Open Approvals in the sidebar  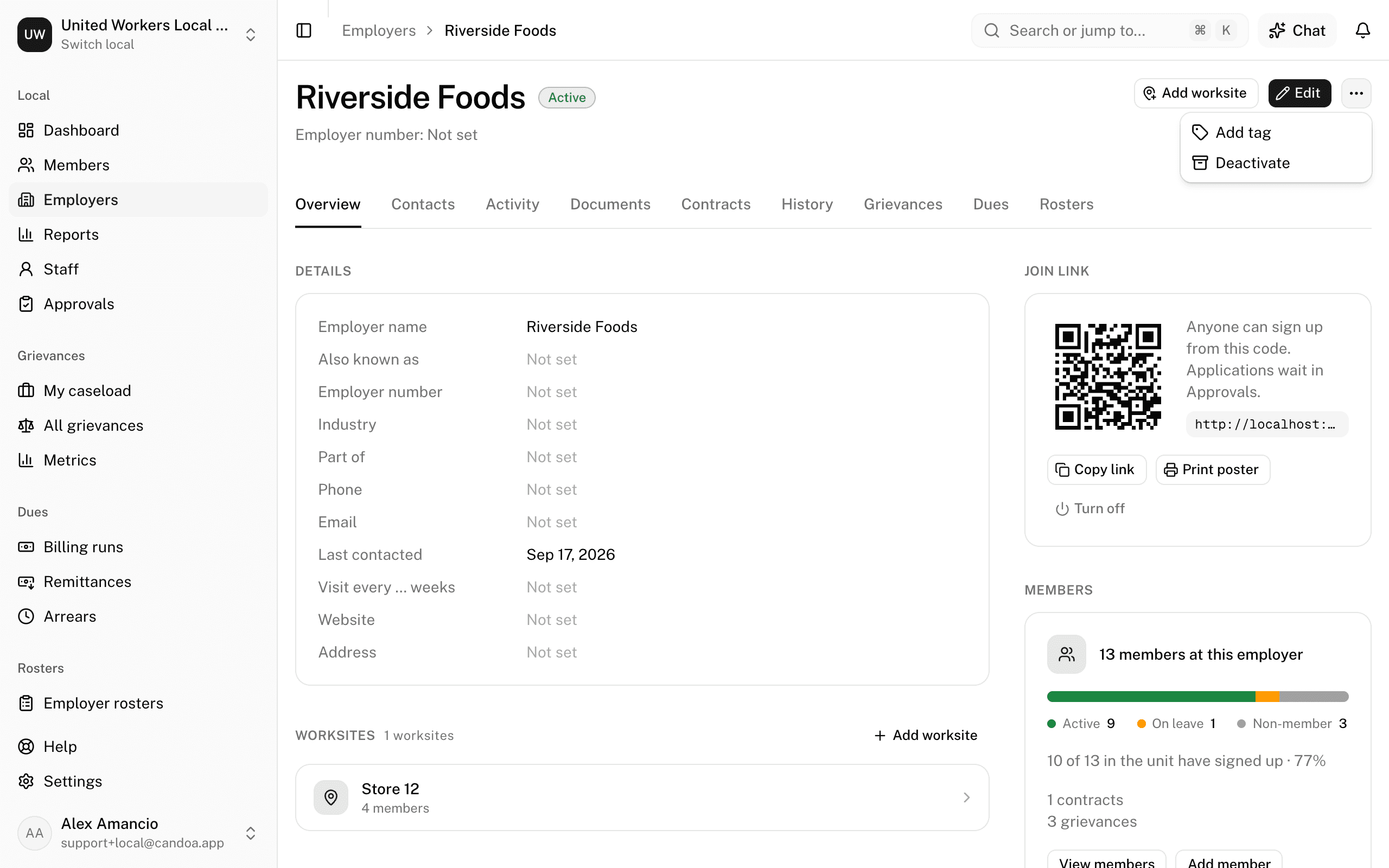pyautogui.click(x=138, y=304)
